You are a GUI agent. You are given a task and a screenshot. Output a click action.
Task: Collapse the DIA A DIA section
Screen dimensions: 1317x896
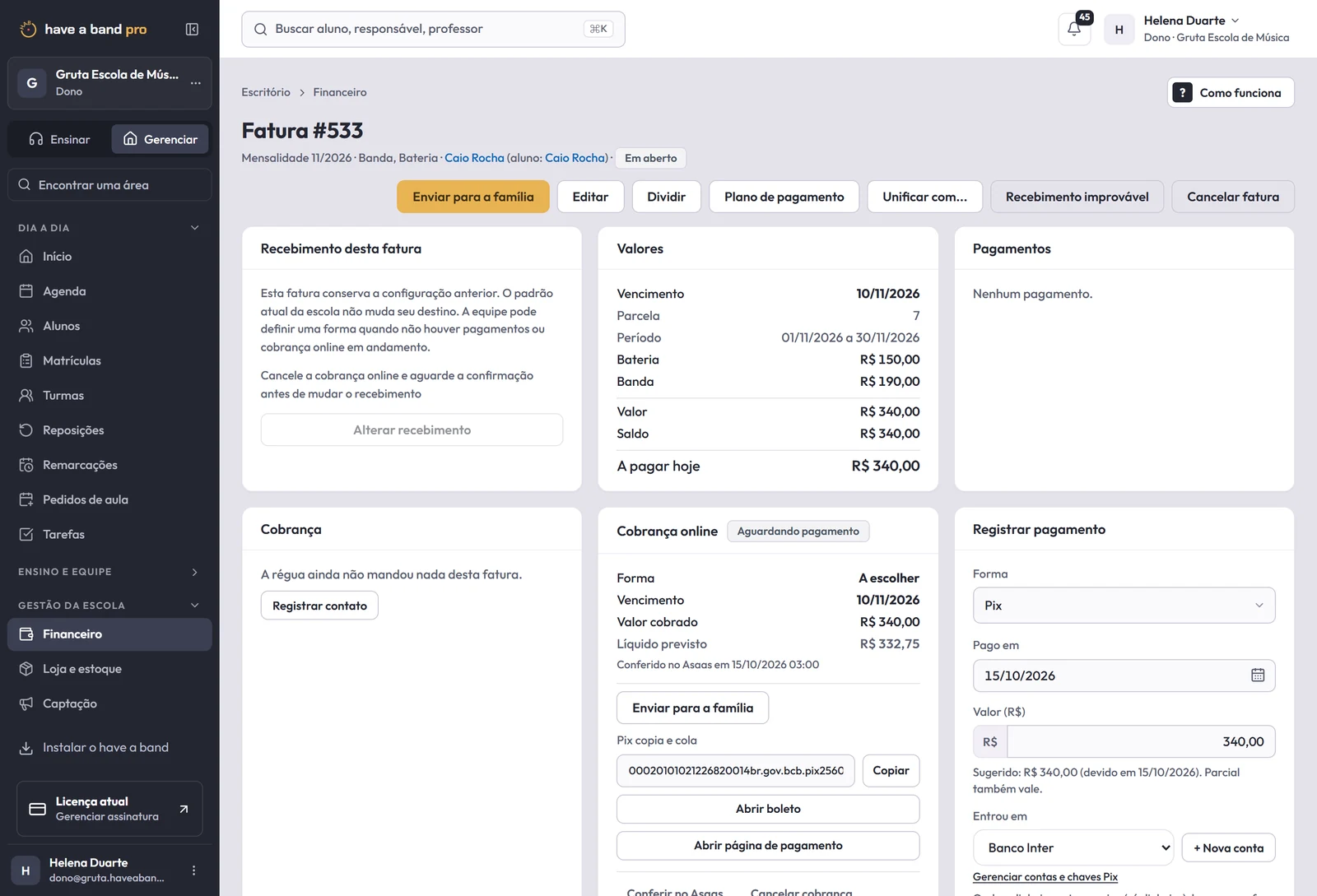[109, 228]
